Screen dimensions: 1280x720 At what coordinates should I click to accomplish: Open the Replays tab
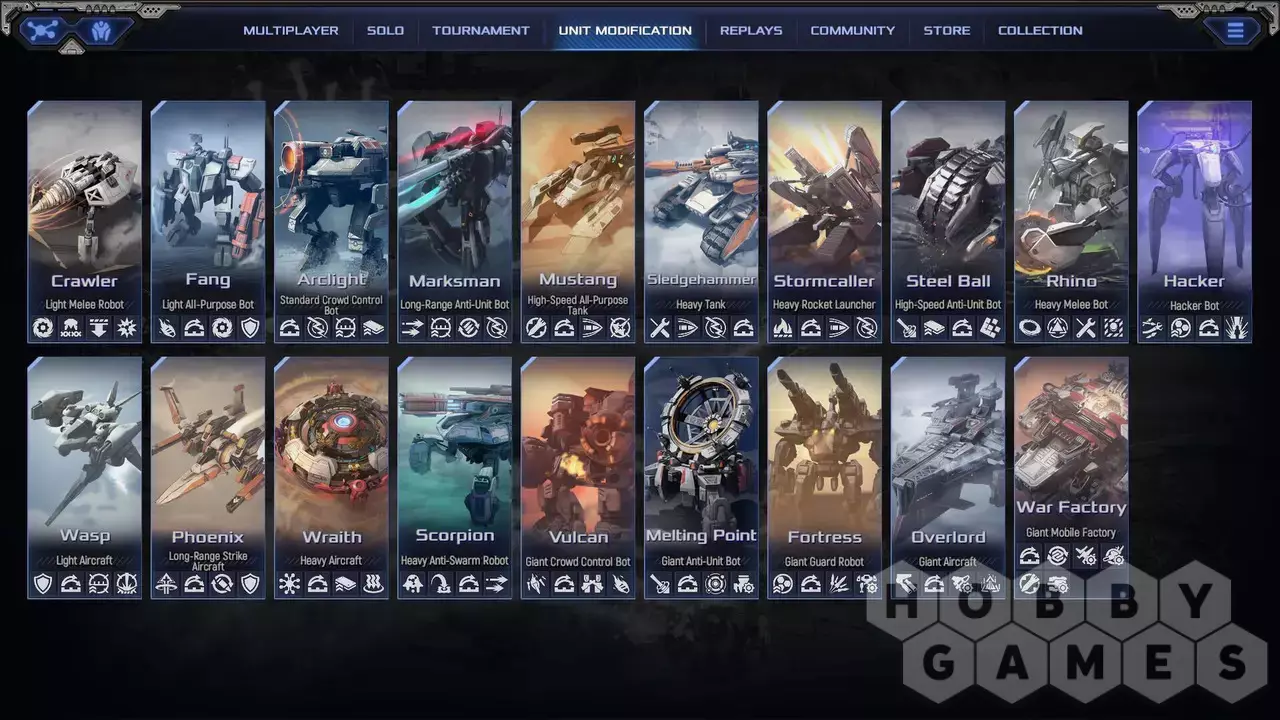[x=751, y=31]
